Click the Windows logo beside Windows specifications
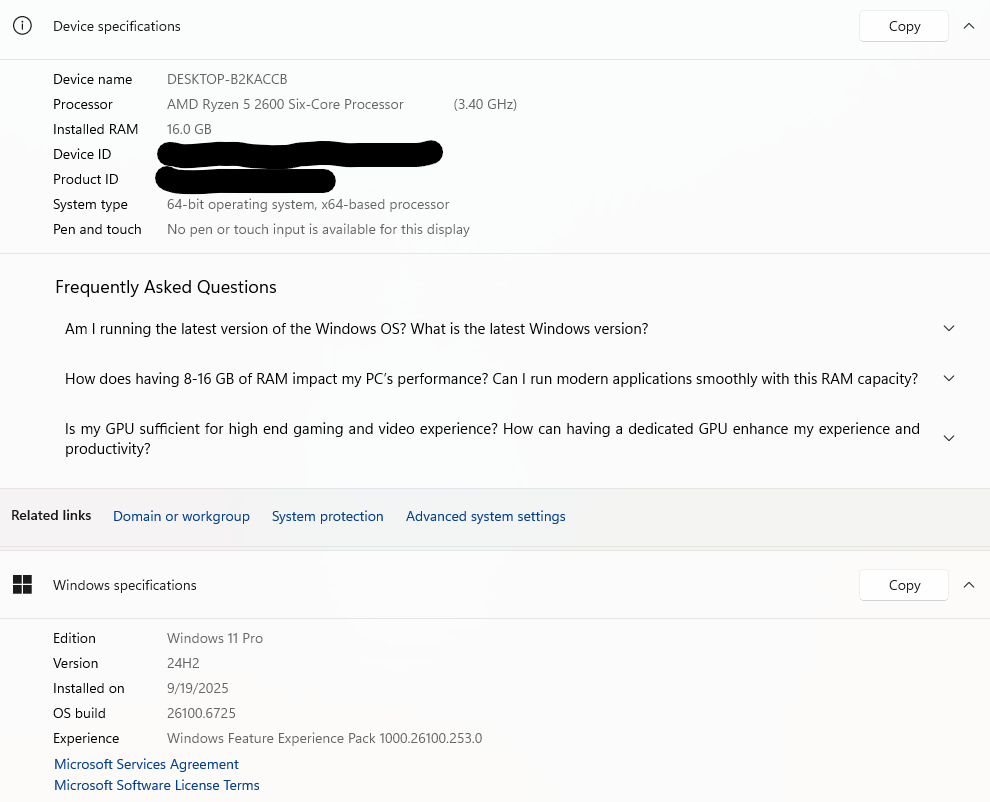The width and height of the screenshot is (990, 802). coord(22,585)
